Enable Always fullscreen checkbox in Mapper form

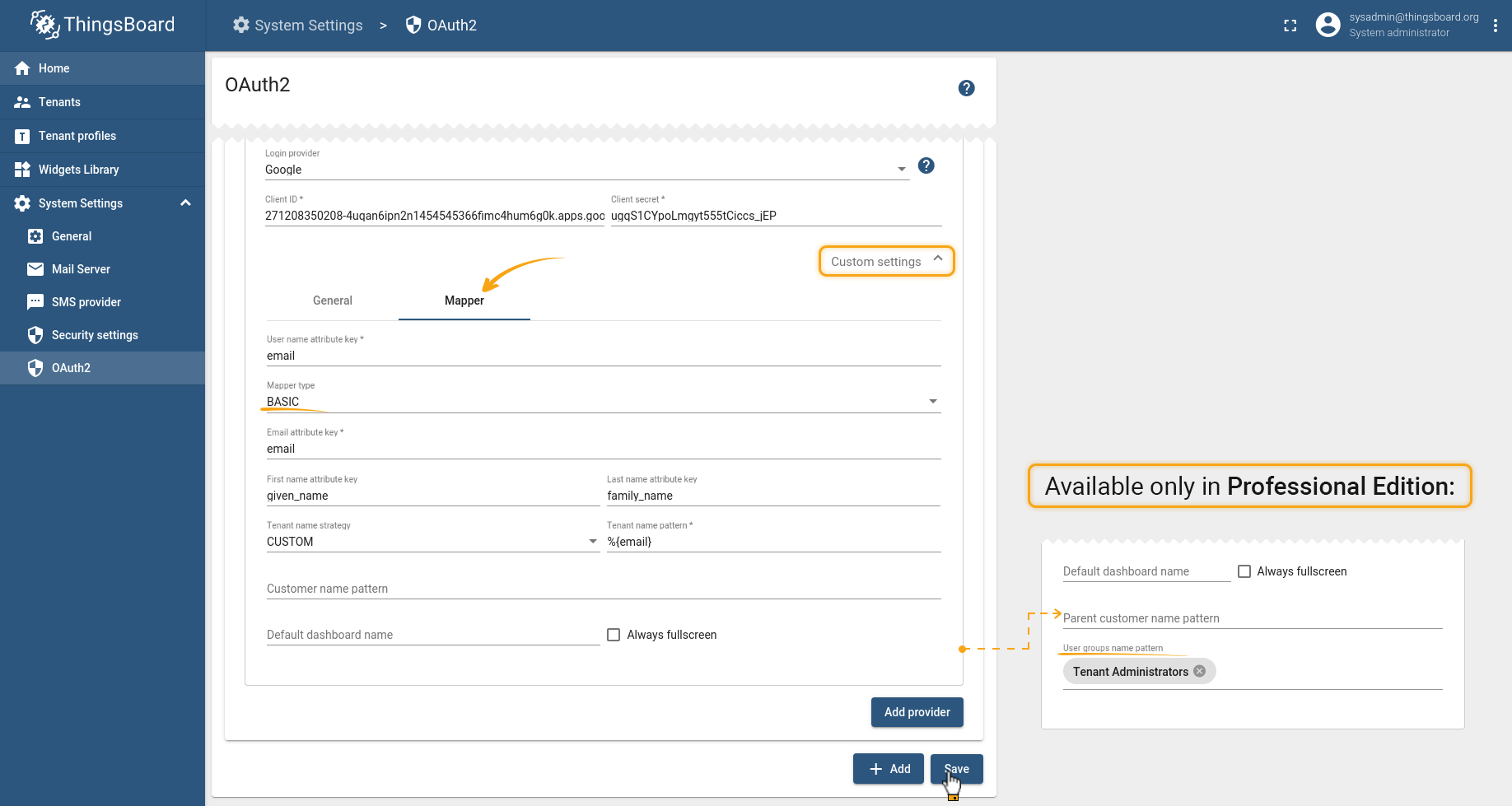[614, 635]
